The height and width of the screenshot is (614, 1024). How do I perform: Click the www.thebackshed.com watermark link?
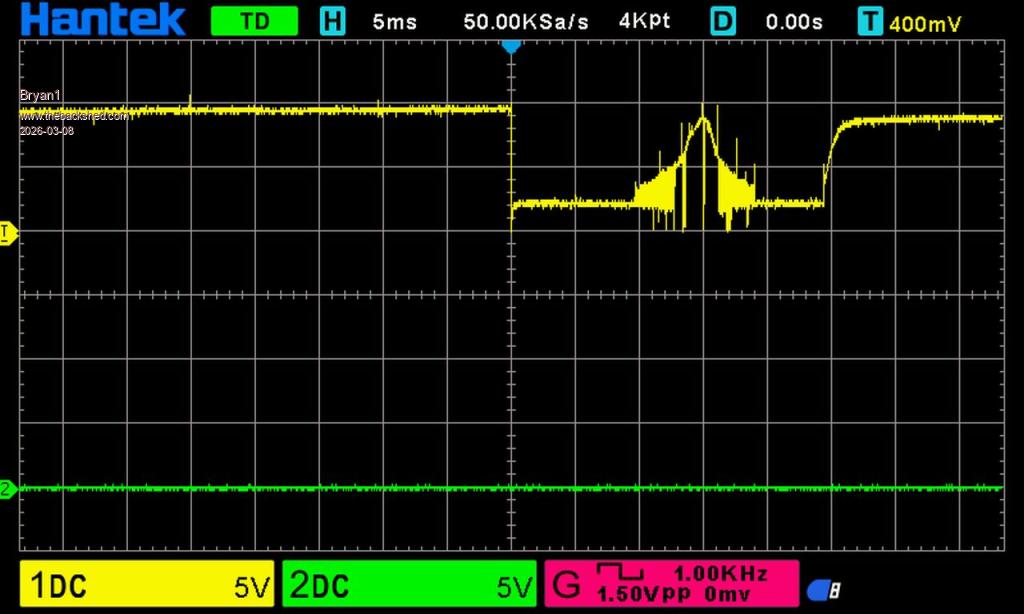(75, 116)
